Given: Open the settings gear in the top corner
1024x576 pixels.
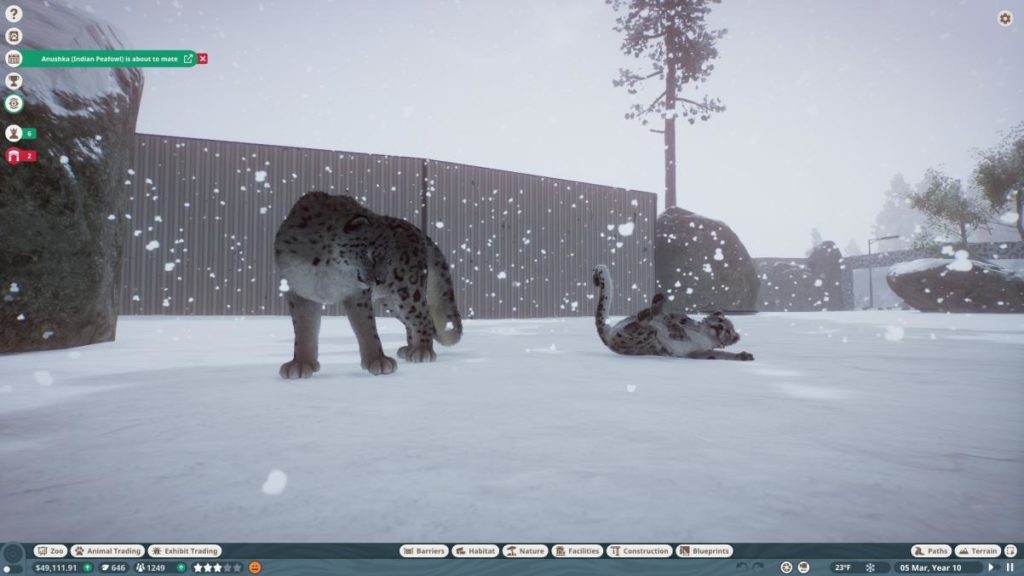Looking at the screenshot, I should point(1005,18).
